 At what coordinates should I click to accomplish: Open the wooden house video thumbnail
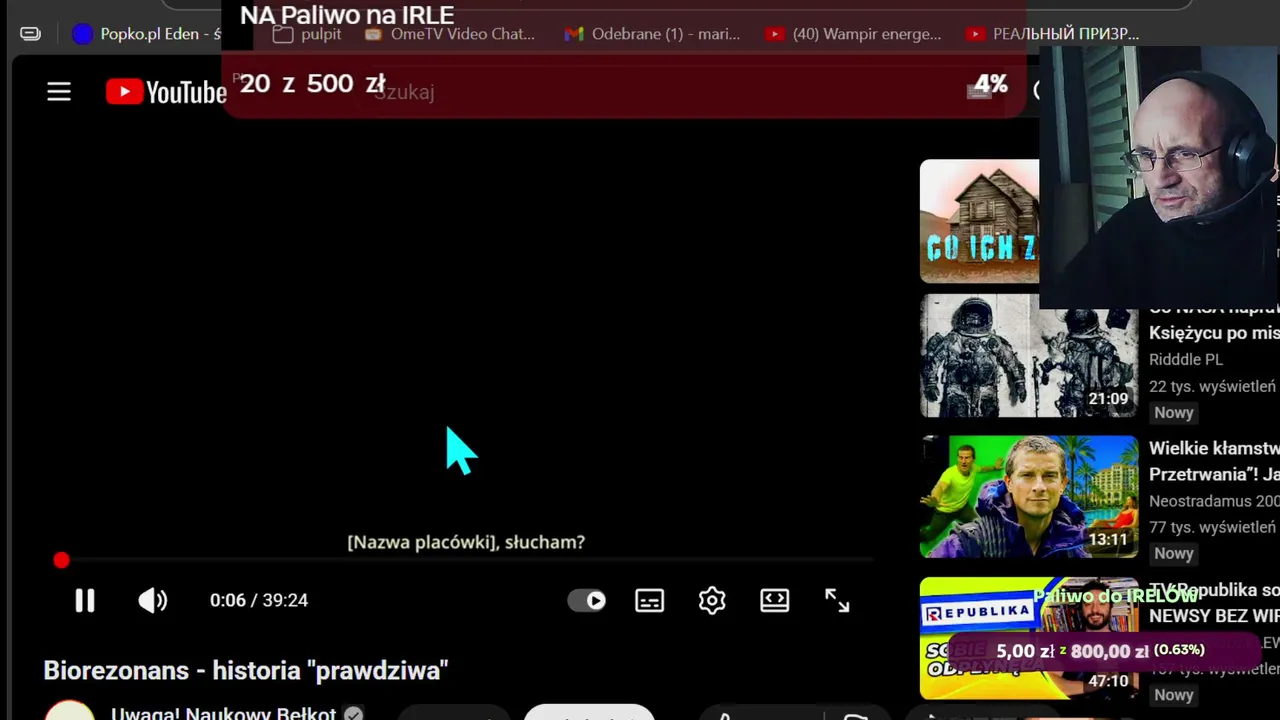(x=980, y=221)
